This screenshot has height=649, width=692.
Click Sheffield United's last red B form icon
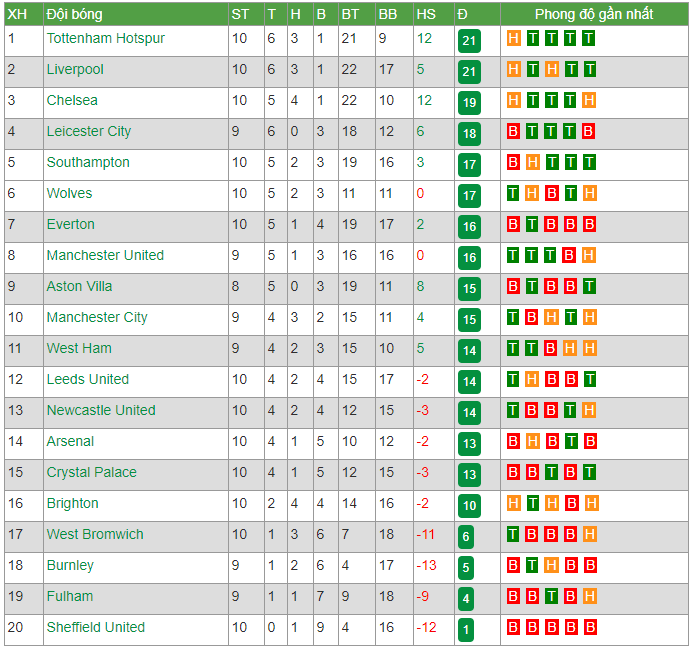pyautogui.click(x=590, y=627)
